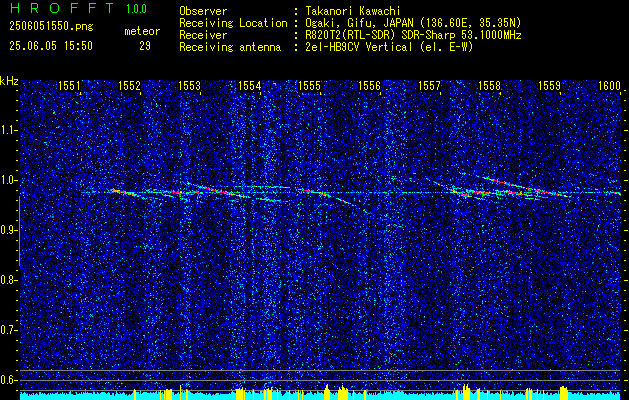Click the meteor count 29

145,46
